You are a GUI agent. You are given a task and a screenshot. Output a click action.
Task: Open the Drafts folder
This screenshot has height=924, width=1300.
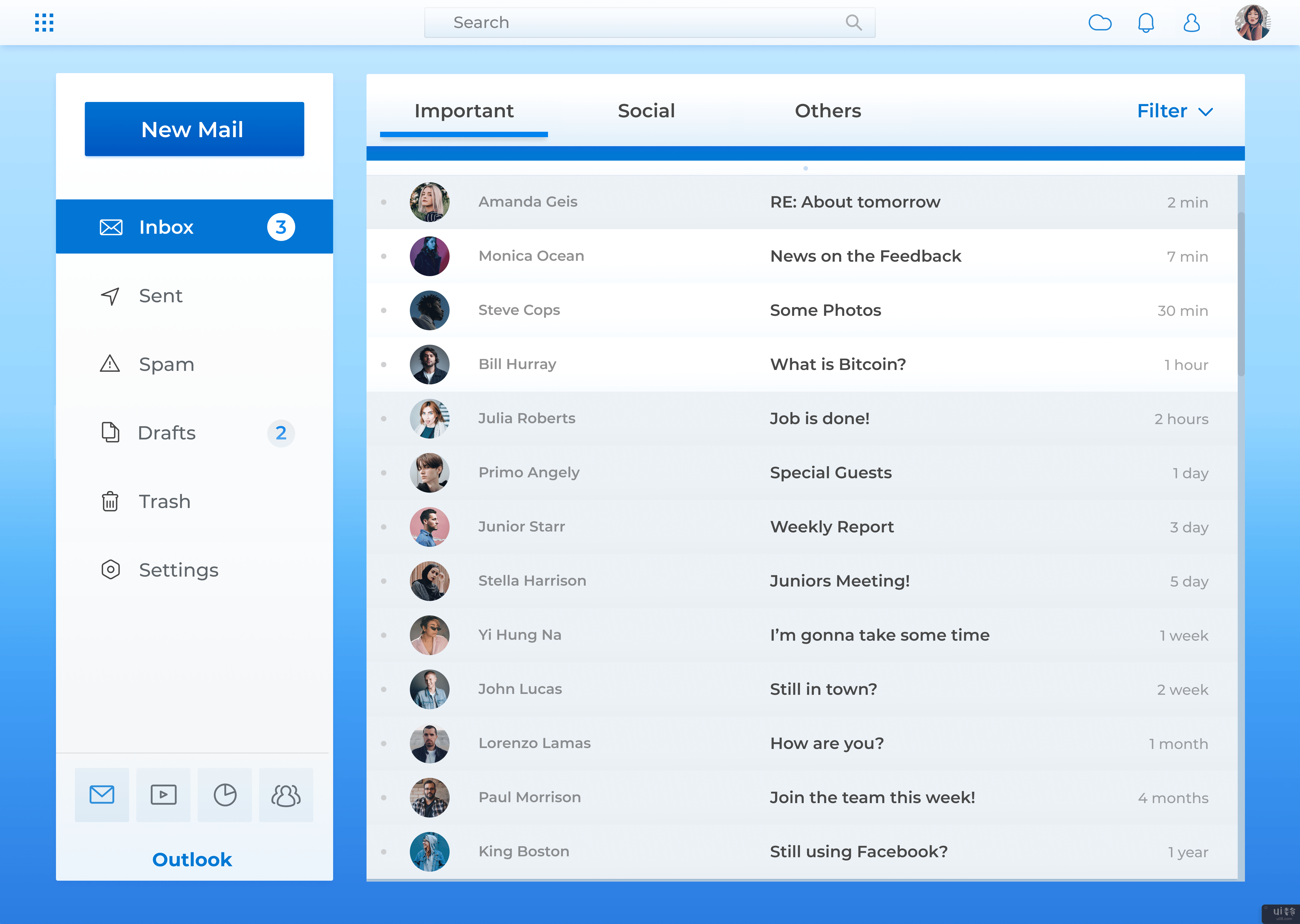[x=167, y=433]
